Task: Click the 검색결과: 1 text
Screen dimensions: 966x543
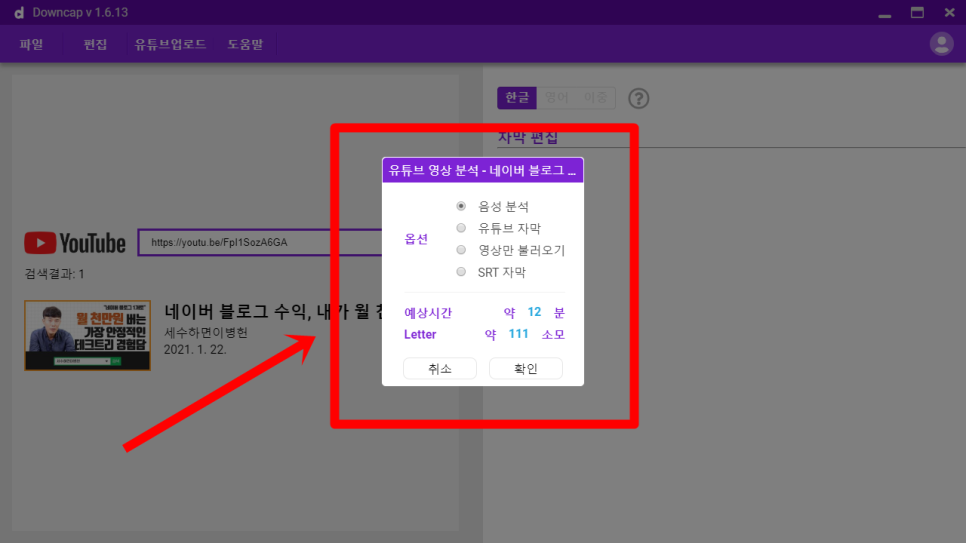Action: tap(54, 274)
